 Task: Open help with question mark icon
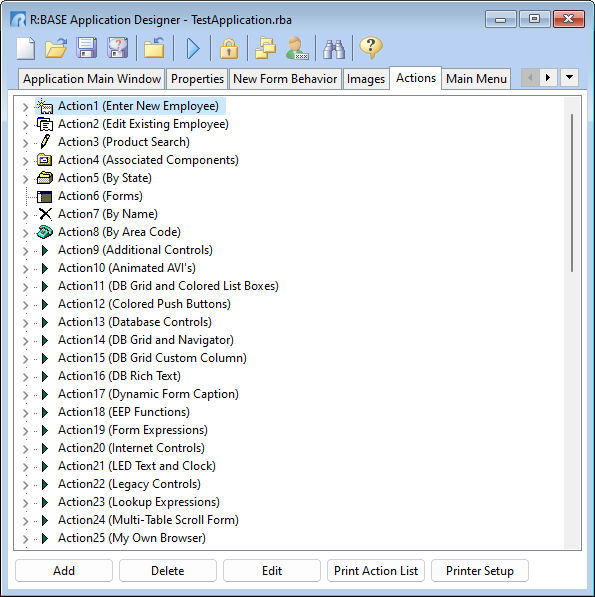(x=371, y=48)
